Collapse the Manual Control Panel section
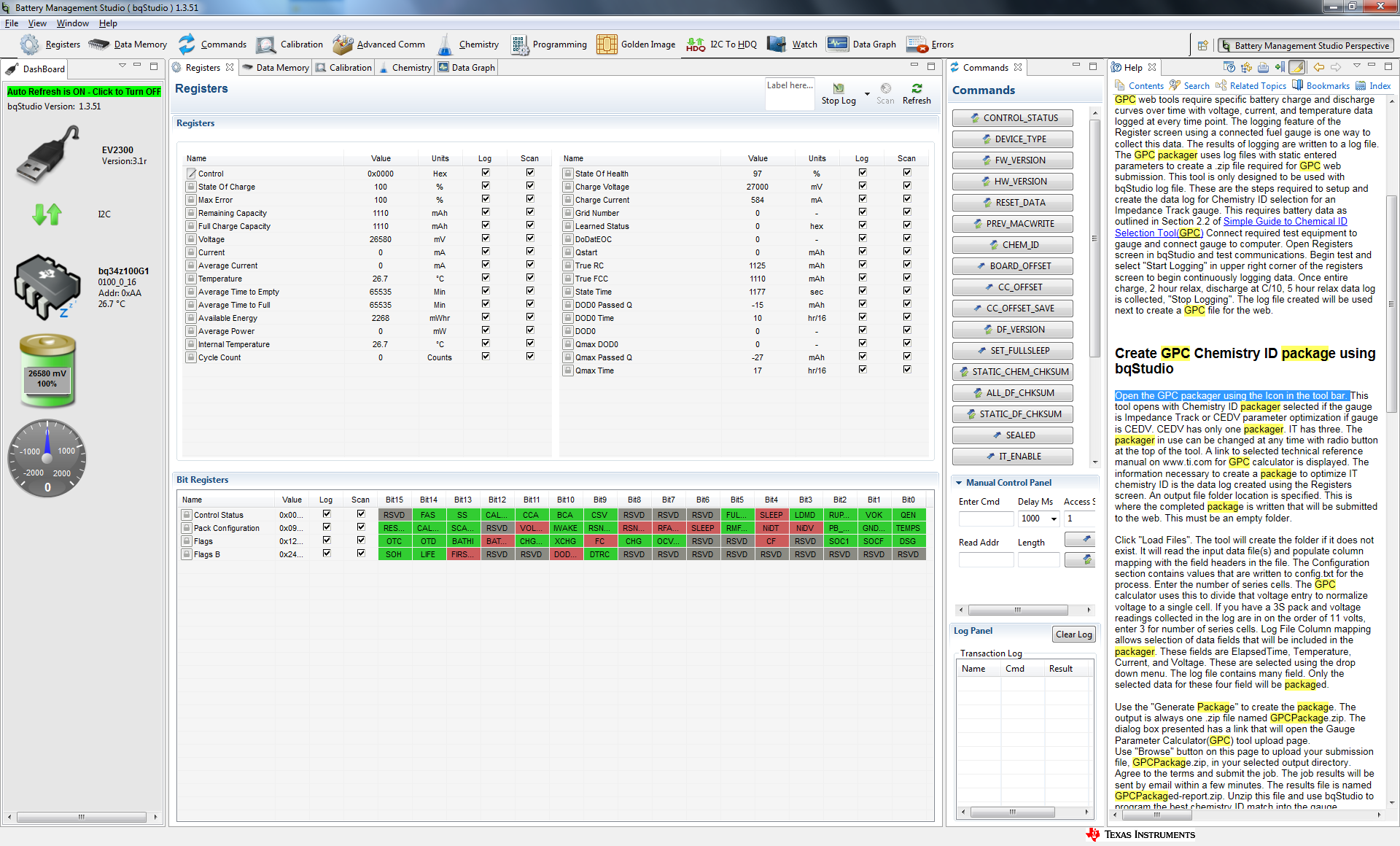1400x846 pixels. (959, 483)
